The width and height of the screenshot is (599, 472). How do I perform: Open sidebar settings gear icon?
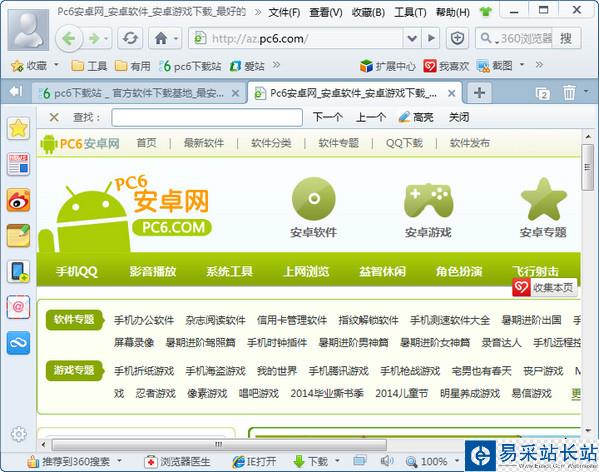18,434
